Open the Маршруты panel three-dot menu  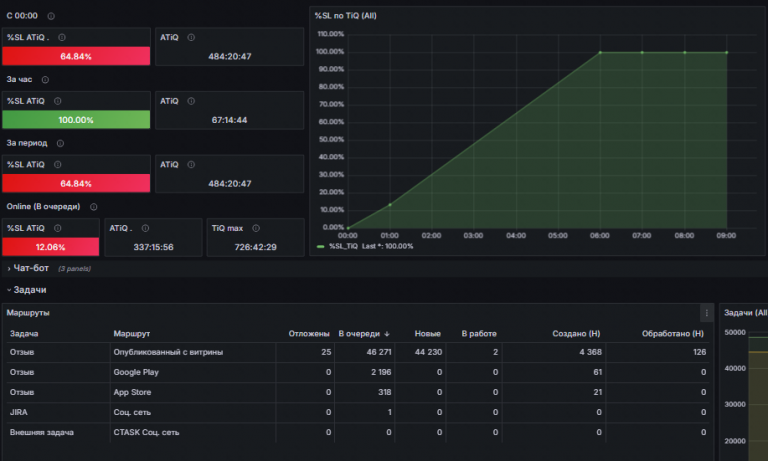[x=706, y=313]
